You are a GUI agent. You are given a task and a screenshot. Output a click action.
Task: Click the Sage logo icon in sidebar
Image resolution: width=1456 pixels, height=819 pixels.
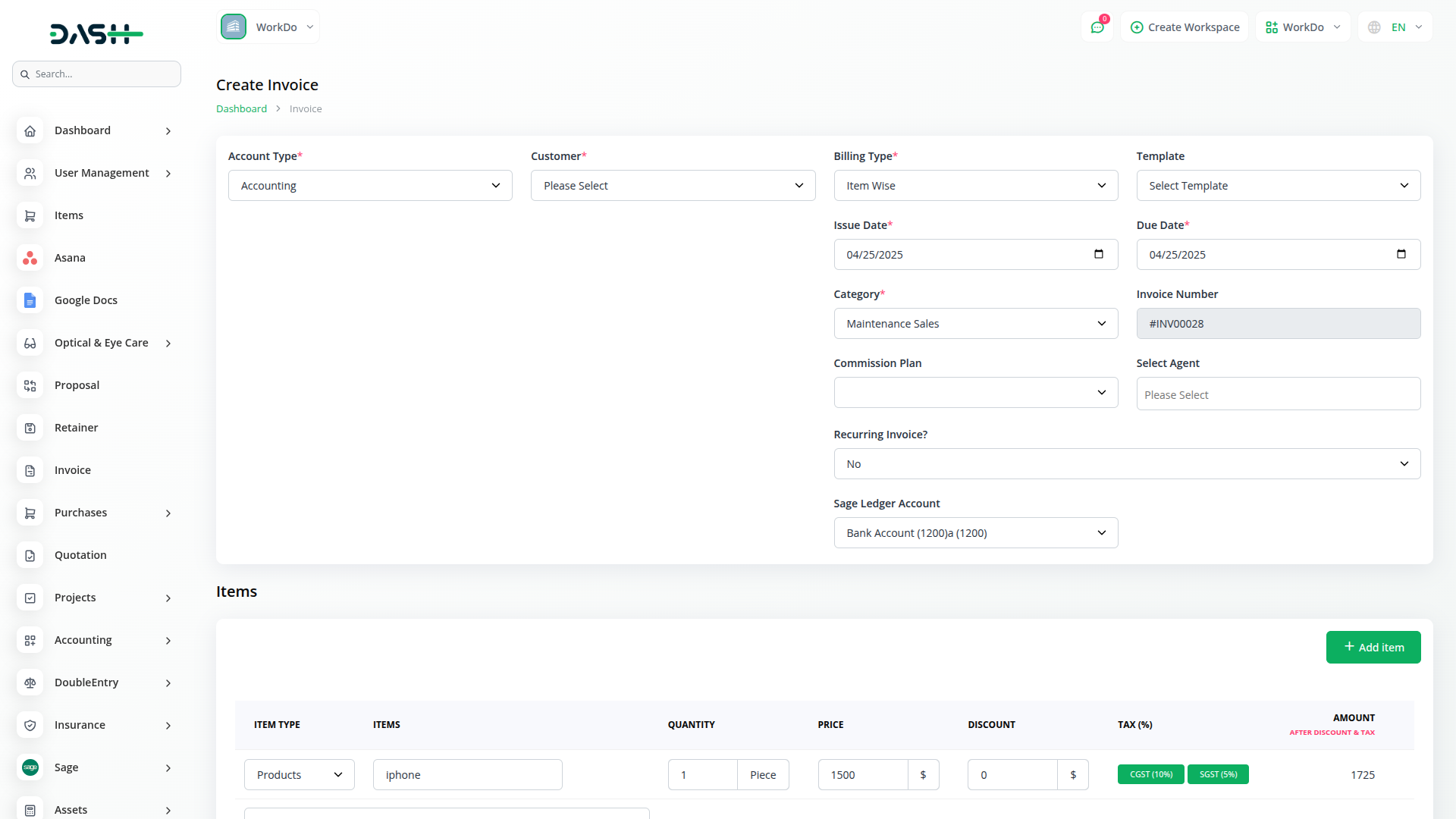click(30, 767)
